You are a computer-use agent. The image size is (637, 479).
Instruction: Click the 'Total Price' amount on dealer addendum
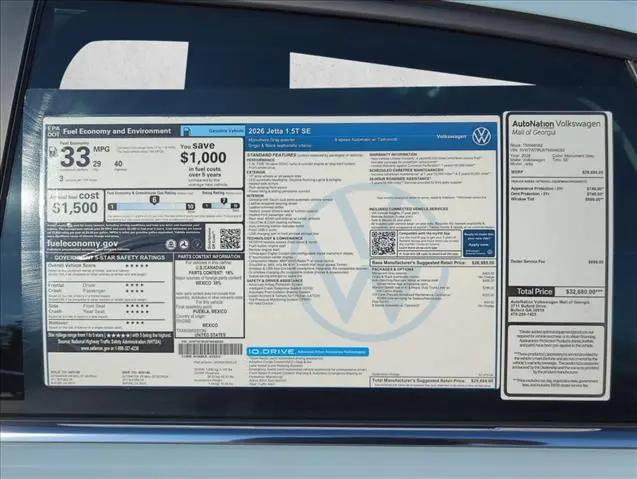tap(584, 292)
